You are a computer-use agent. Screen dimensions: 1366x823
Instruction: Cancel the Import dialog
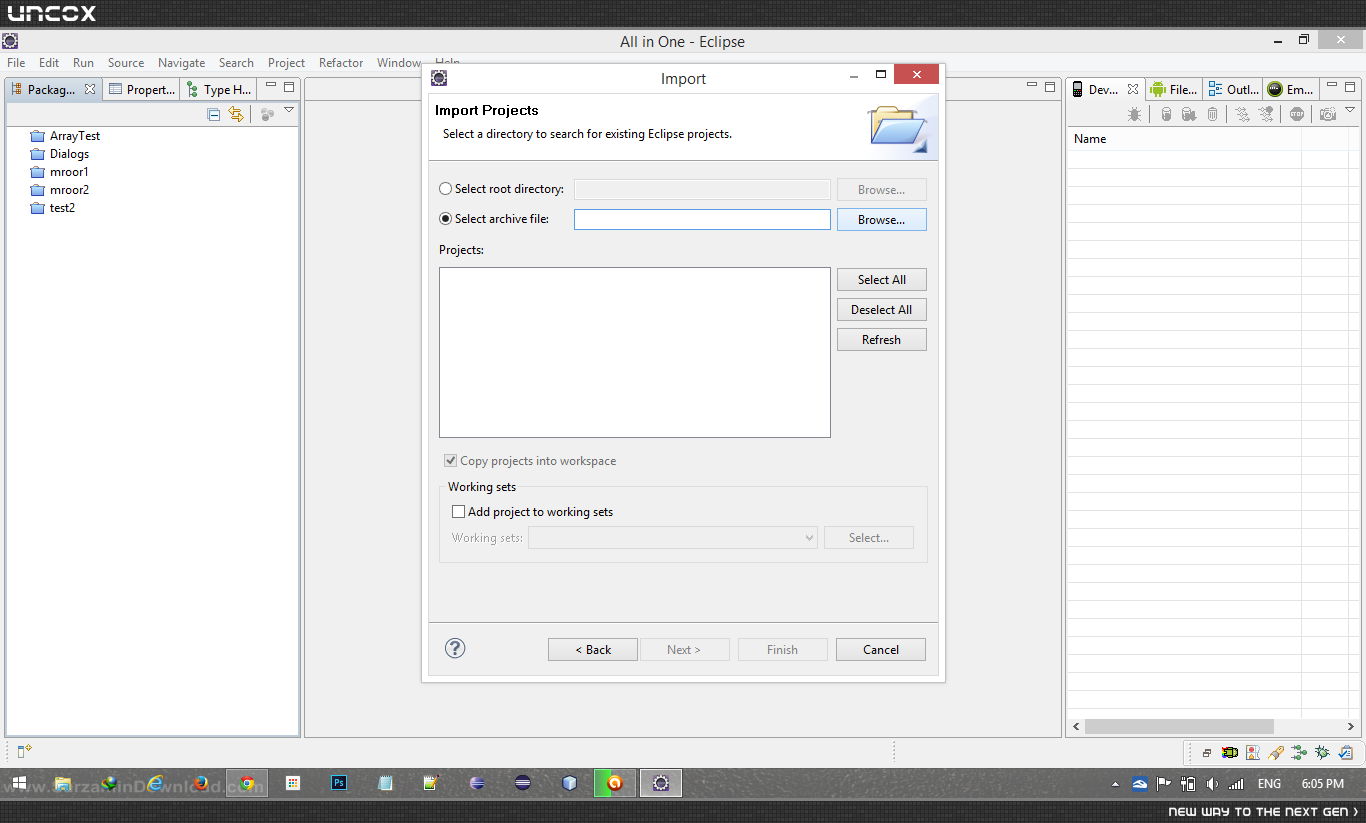coord(881,650)
